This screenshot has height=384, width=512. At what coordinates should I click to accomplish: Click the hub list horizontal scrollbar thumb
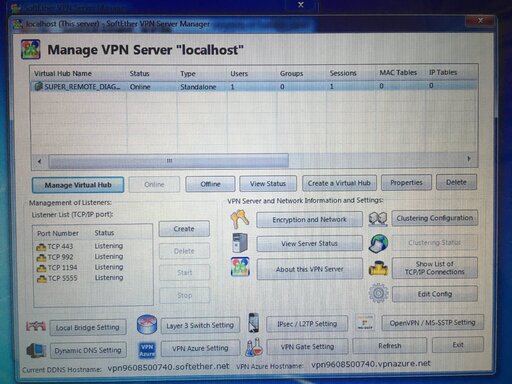pos(169,161)
